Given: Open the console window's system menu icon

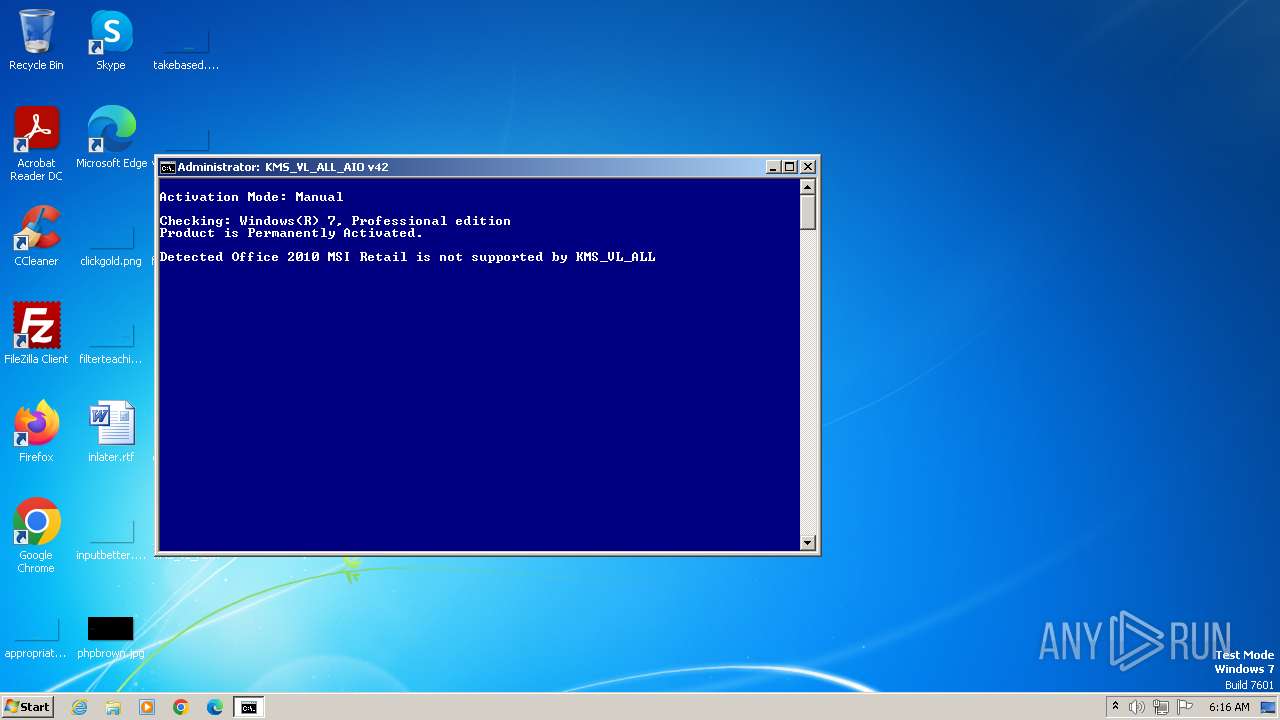Looking at the screenshot, I should click(x=168, y=167).
